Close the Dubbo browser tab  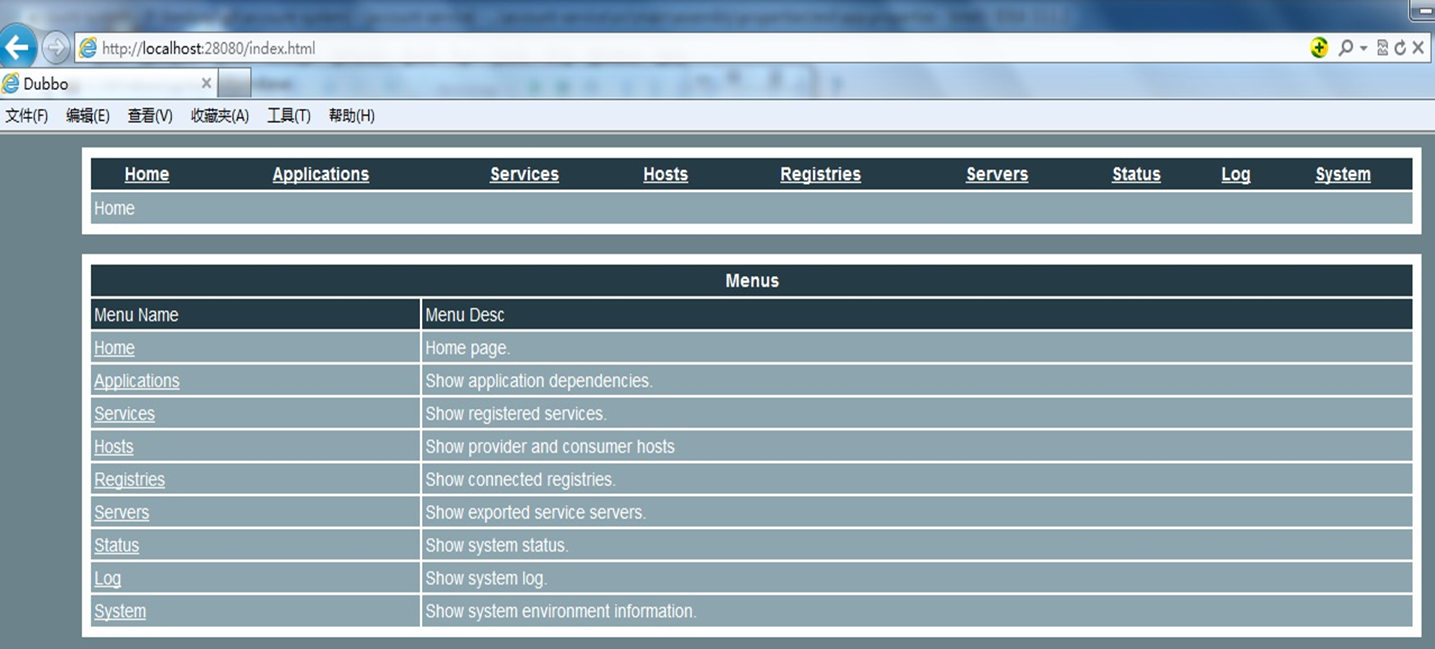[206, 83]
